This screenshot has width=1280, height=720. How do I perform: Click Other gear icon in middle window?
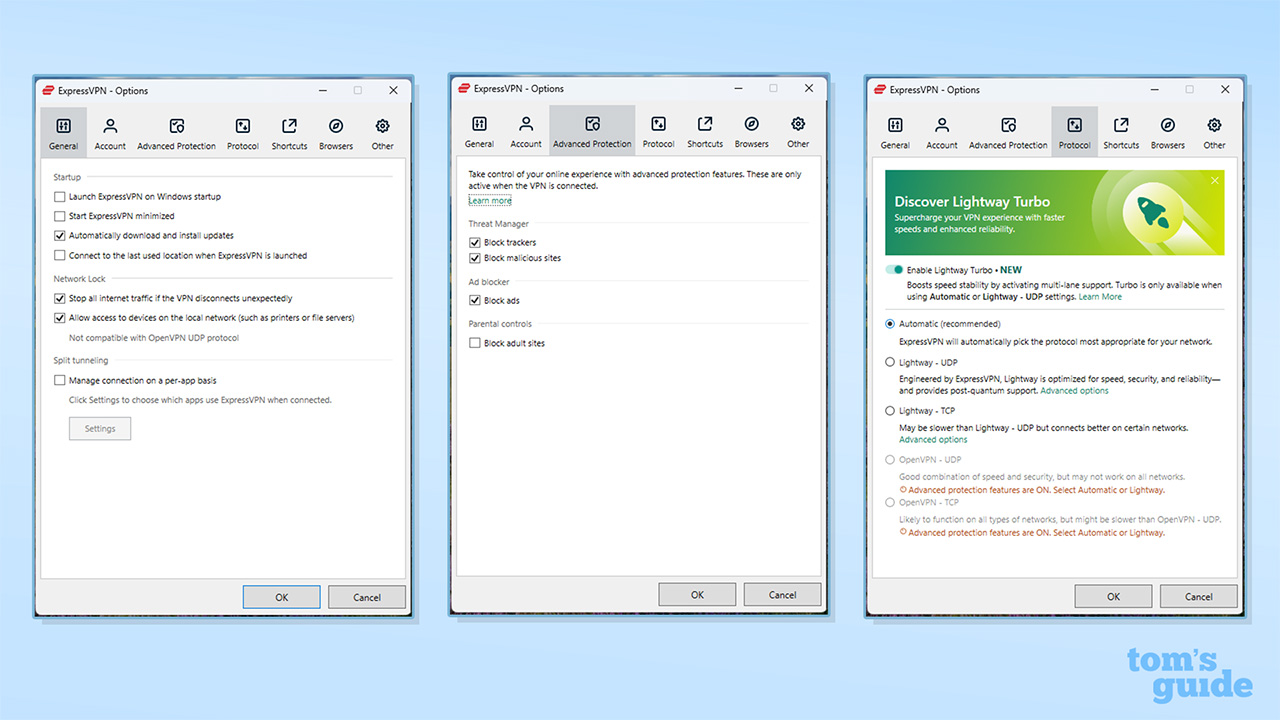coord(798,124)
